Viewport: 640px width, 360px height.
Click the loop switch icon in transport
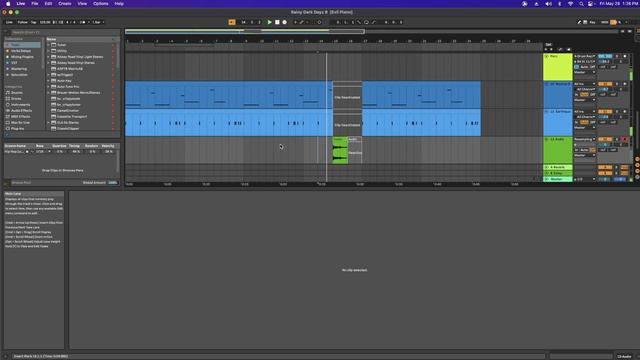pyautogui.click(x=366, y=22)
